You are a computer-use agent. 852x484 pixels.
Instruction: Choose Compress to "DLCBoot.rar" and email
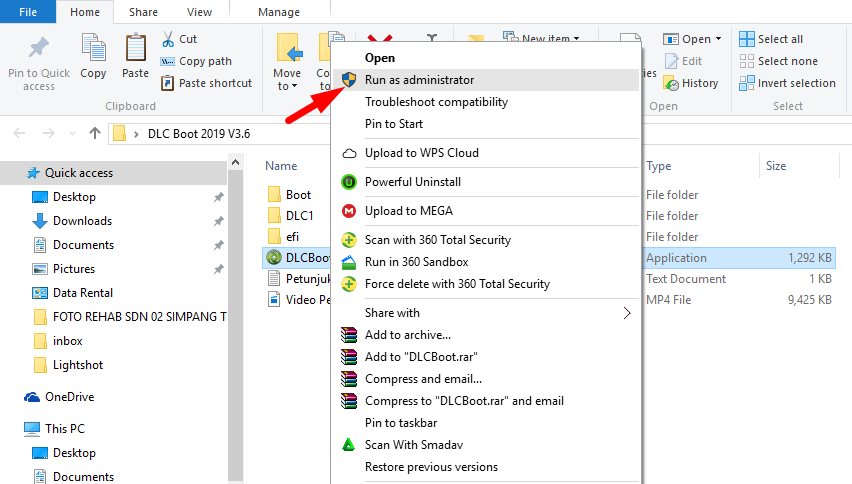tap(485, 401)
